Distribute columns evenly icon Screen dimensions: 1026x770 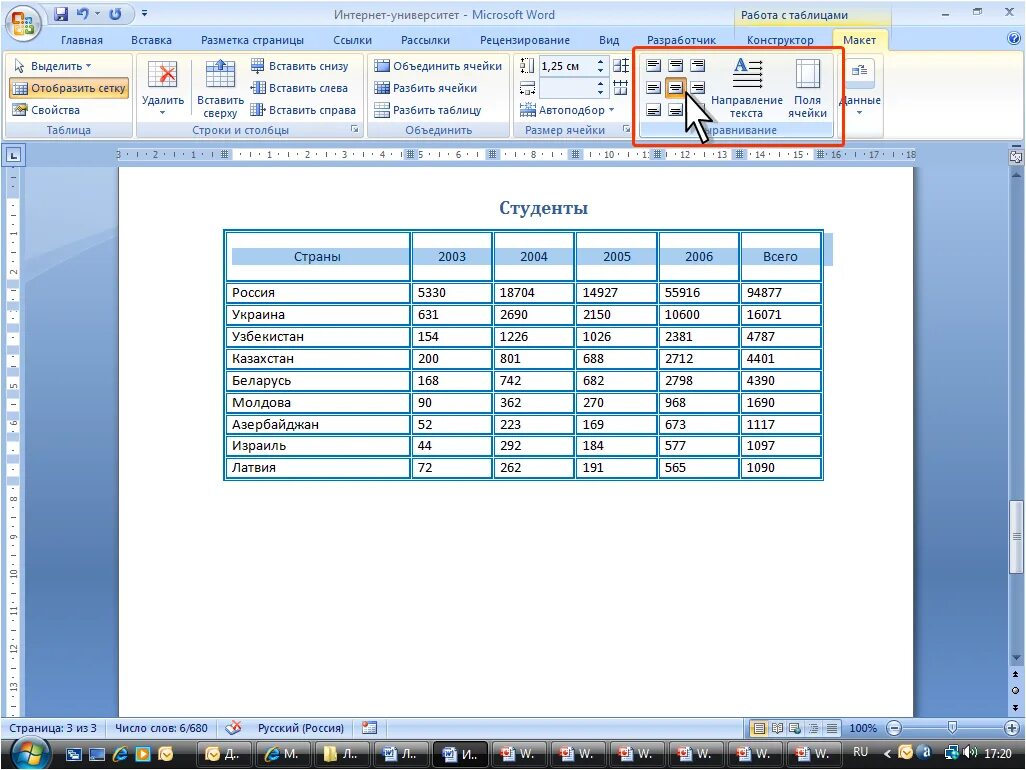click(621, 88)
